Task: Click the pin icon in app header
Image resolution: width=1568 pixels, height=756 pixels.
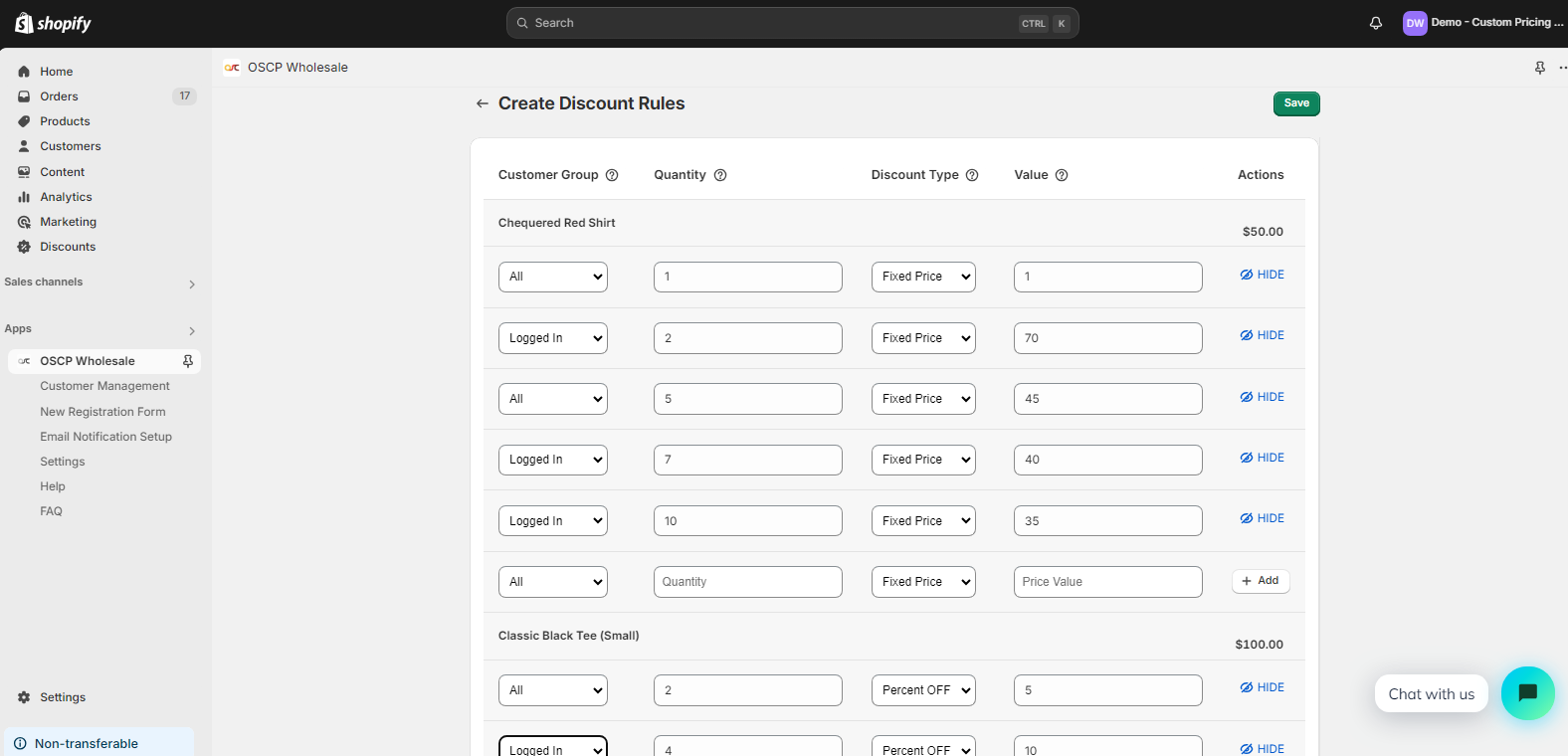Action: (x=1539, y=68)
